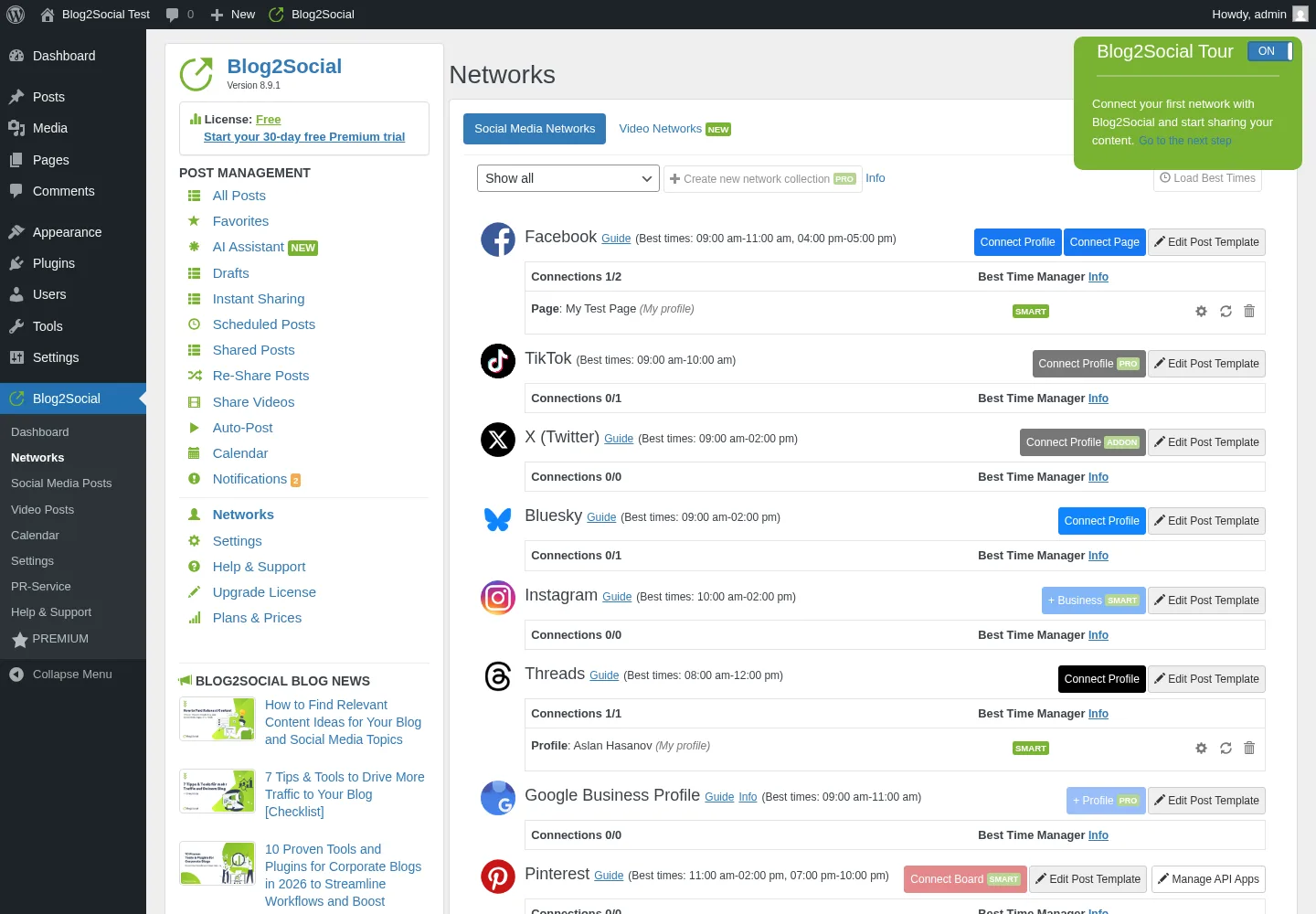Open Posts in WordPress sidebar
The height and width of the screenshot is (914, 1316).
pyautogui.click(x=48, y=97)
